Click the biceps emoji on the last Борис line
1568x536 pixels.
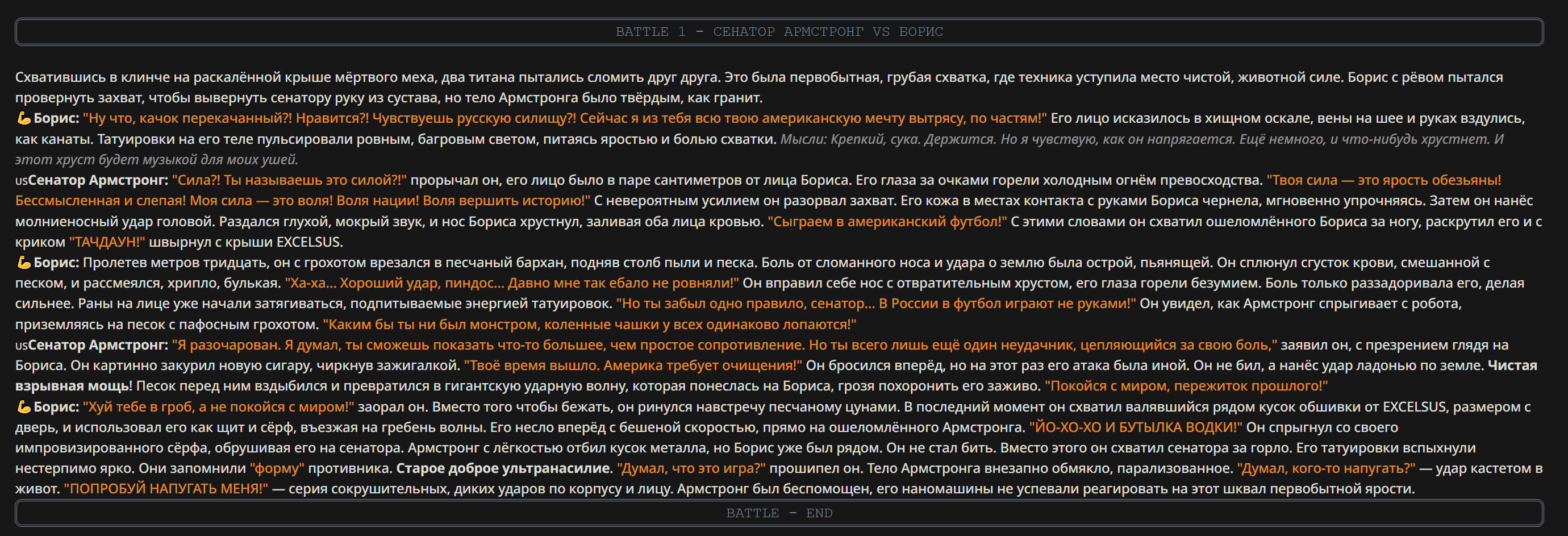[23, 407]
